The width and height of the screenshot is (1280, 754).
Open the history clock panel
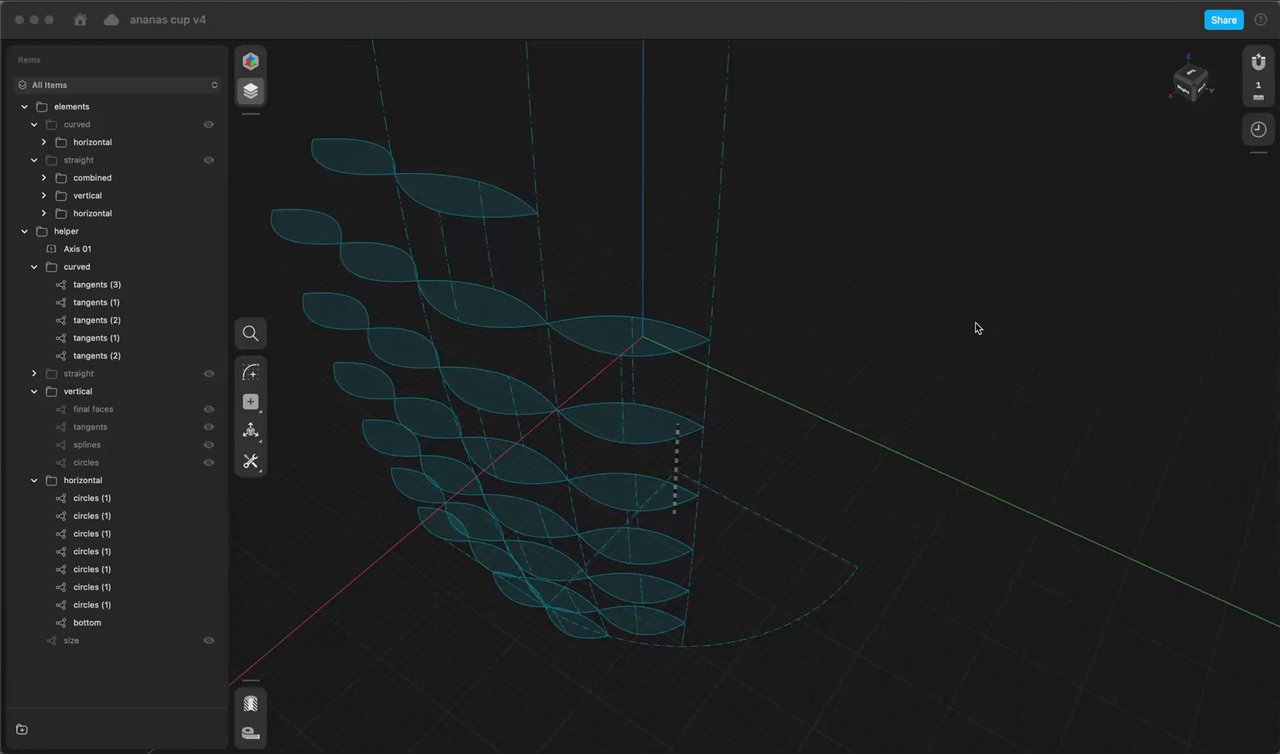[1258, 130]
